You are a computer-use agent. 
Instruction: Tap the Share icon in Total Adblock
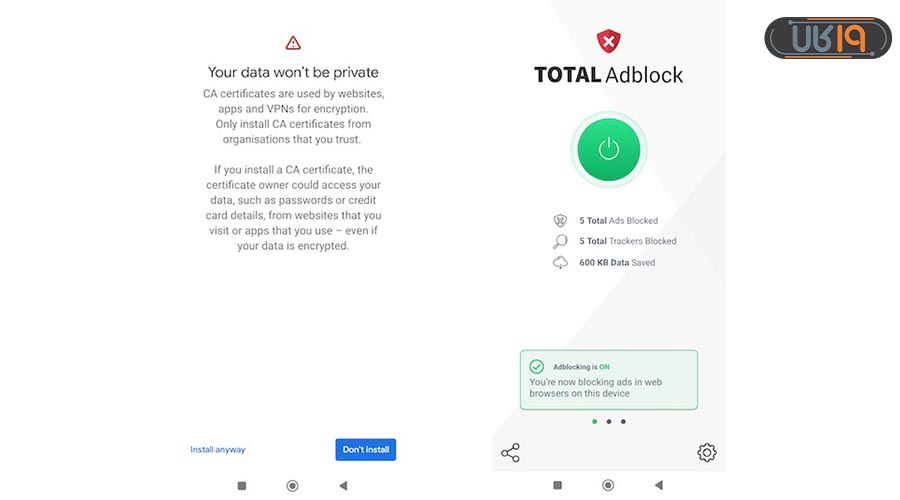tap(510, 453)
